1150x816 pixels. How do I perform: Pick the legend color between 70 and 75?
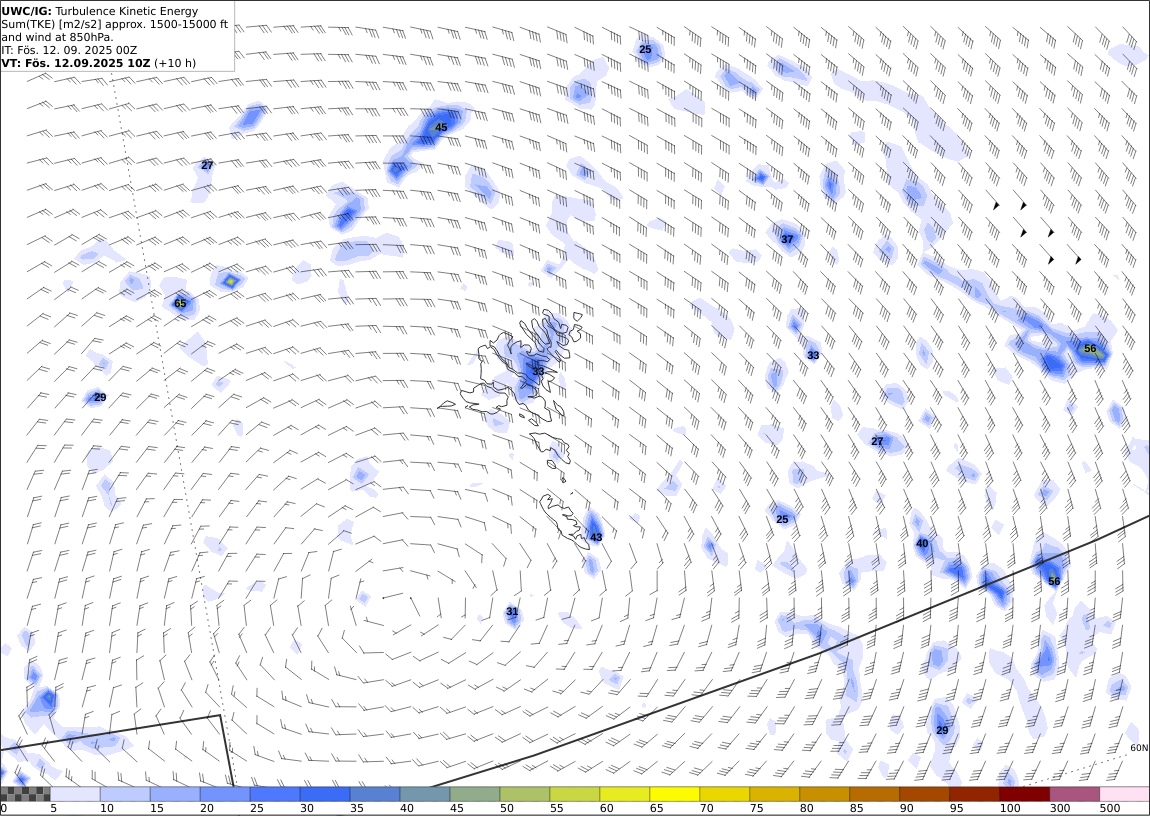pos(725,794)
